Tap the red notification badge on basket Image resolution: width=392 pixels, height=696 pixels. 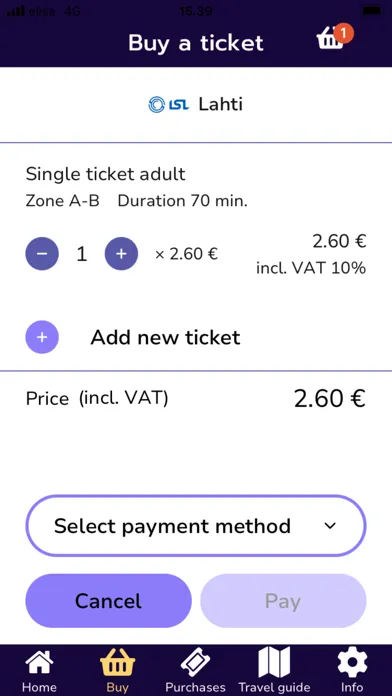[x=344, y=33]
